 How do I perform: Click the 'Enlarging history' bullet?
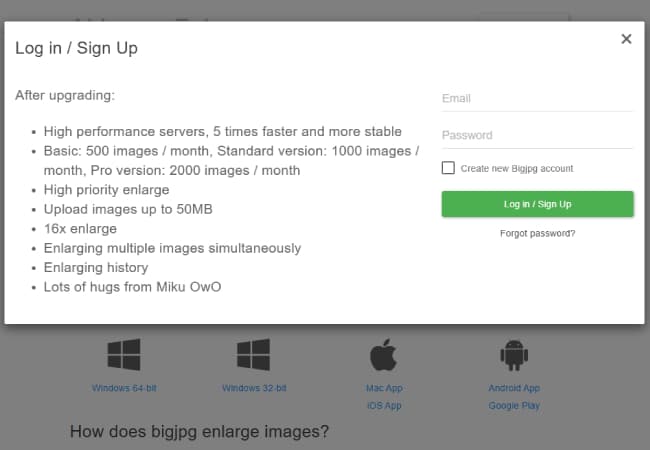pos(96,268)
